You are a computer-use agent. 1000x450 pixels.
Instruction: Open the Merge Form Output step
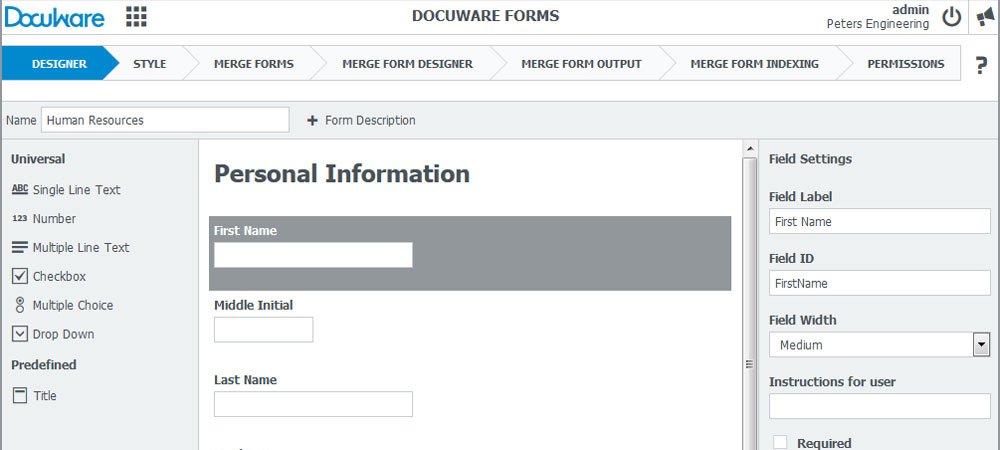pyautogui.click(x=581, y=64)
